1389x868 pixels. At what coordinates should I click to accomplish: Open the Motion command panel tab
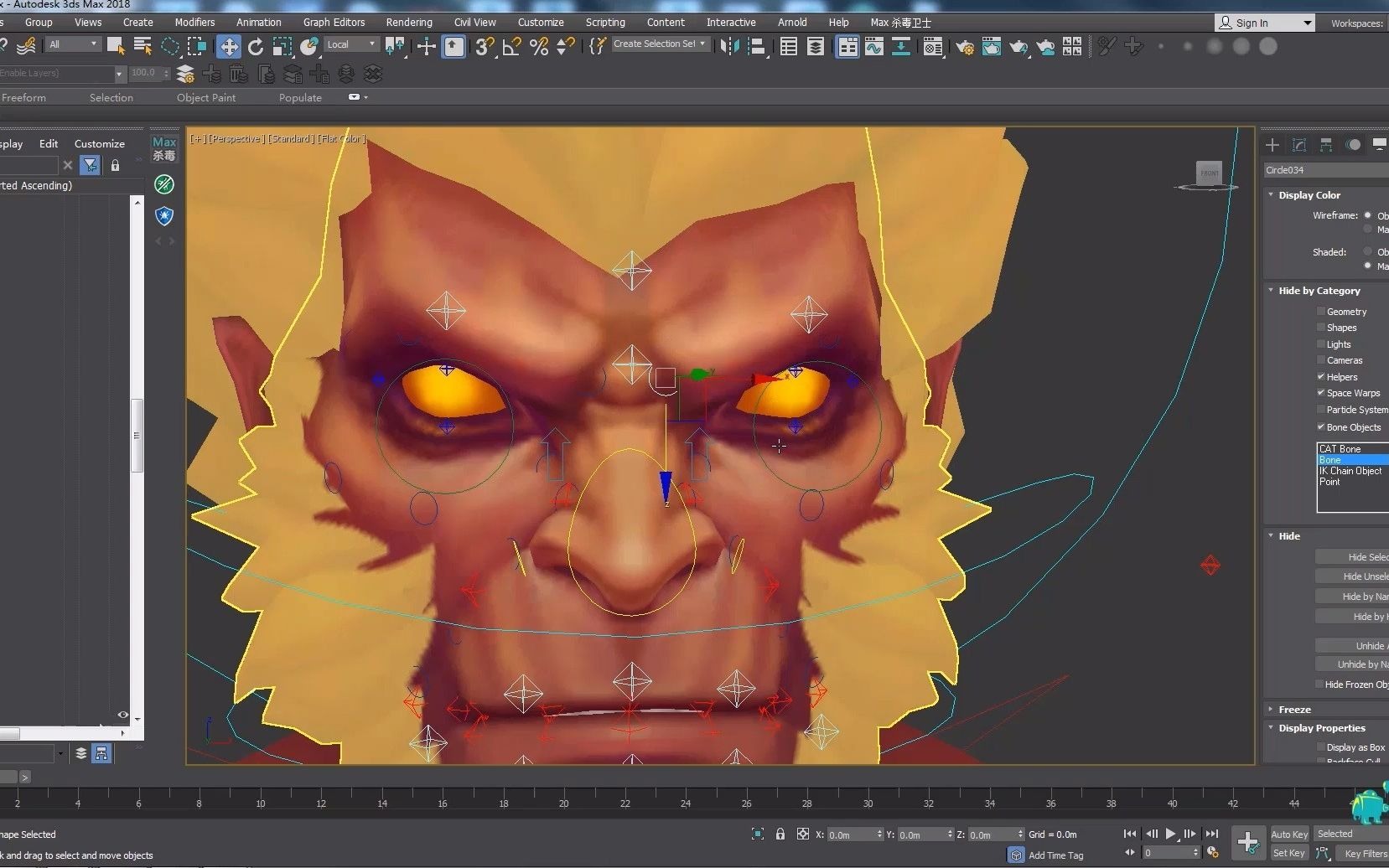(x=1353, y=145)
